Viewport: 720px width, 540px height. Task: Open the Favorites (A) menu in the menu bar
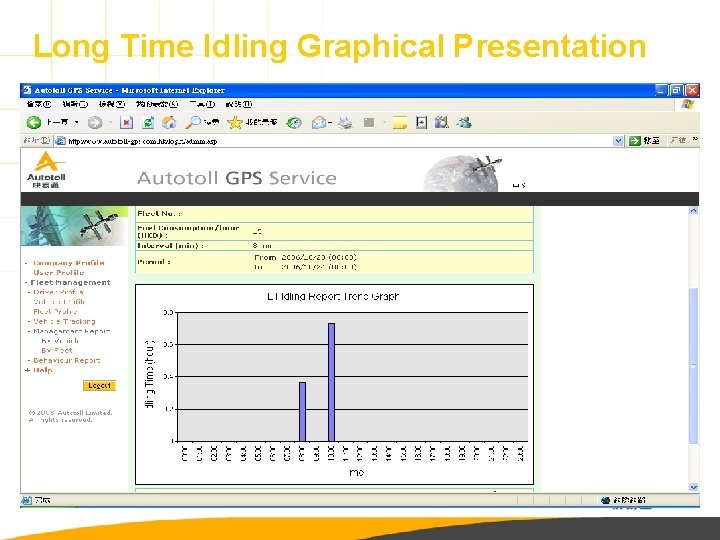(x=157, y=104)
